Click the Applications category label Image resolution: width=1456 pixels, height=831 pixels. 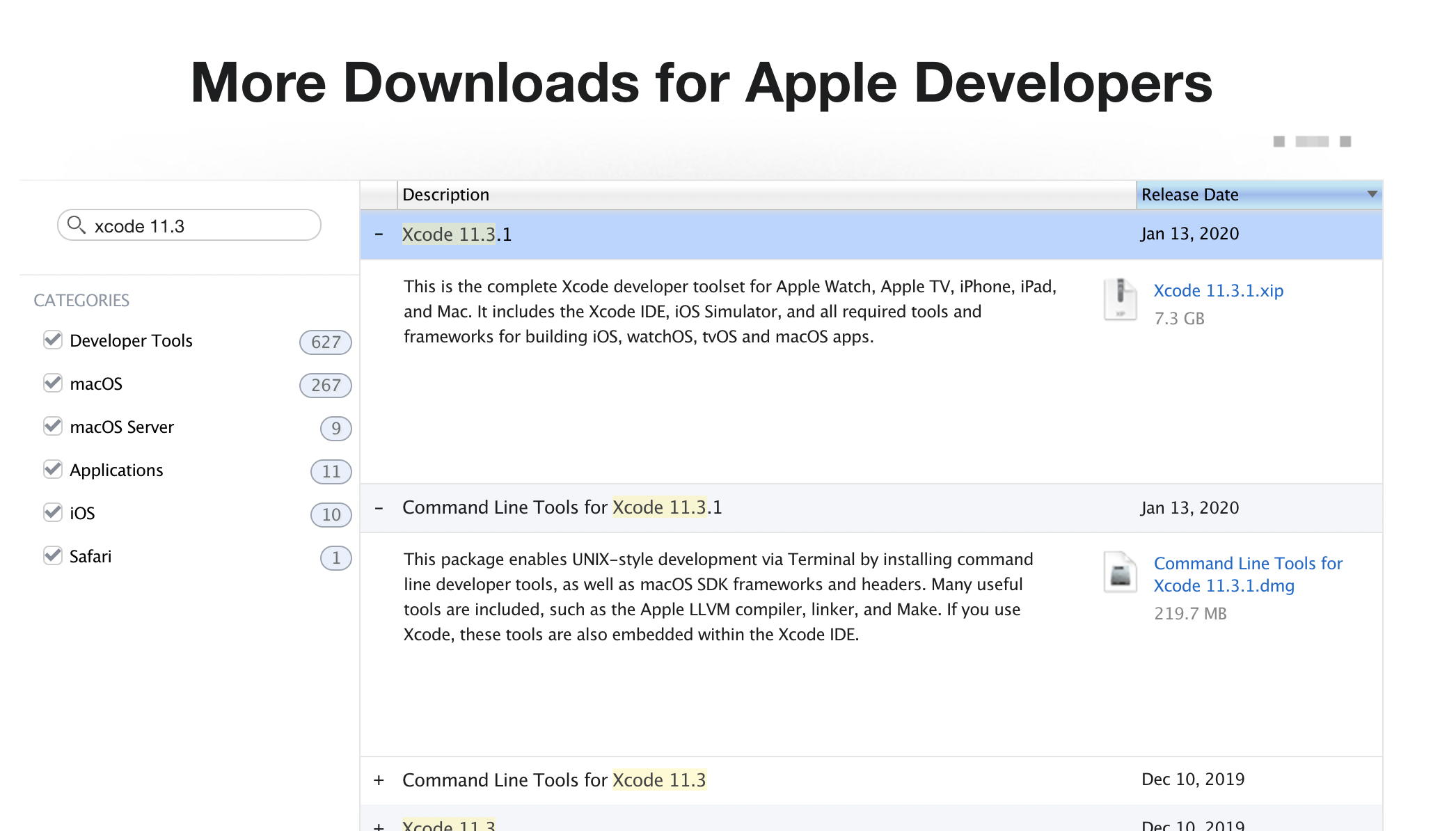coord(116,470)
